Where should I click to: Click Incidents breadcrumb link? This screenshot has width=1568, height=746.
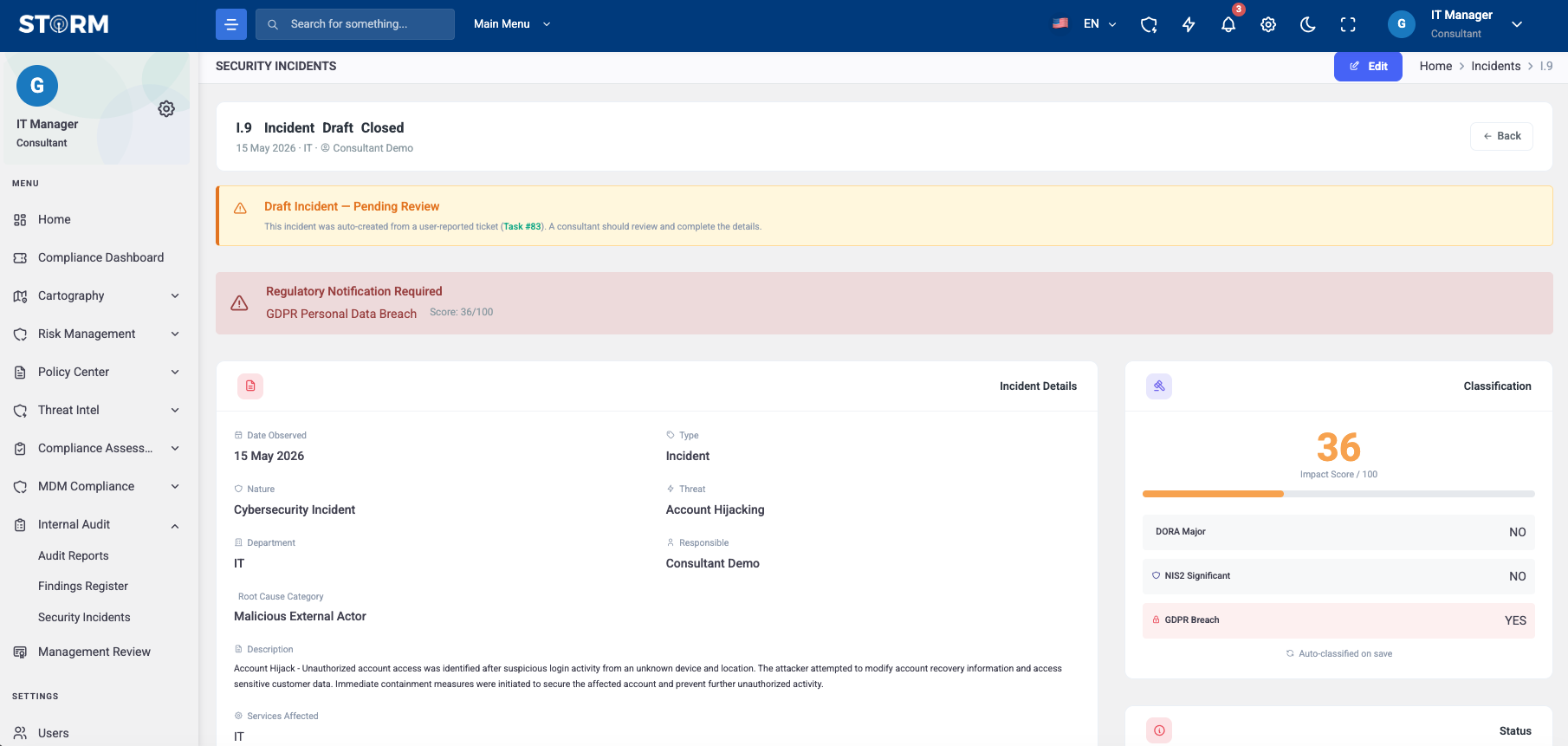click(1496, 67)
